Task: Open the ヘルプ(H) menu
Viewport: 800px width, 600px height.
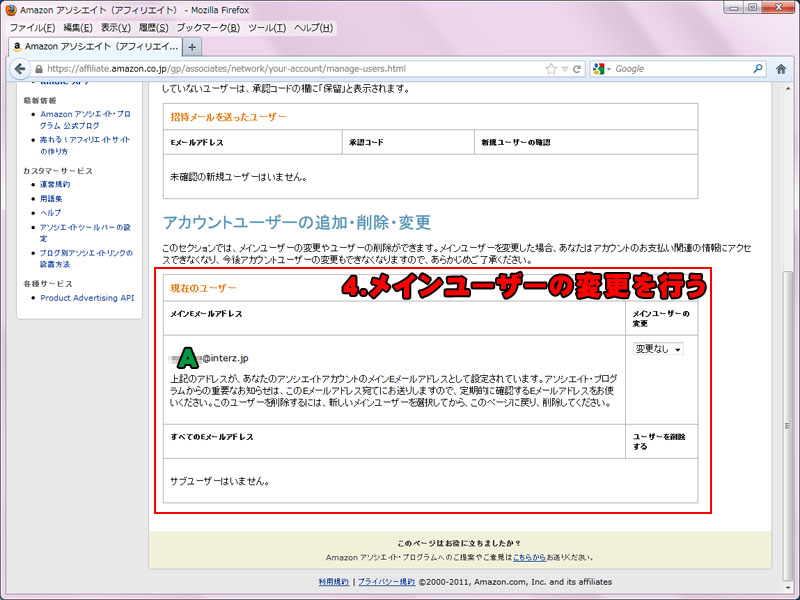Action: click(314, 28)
